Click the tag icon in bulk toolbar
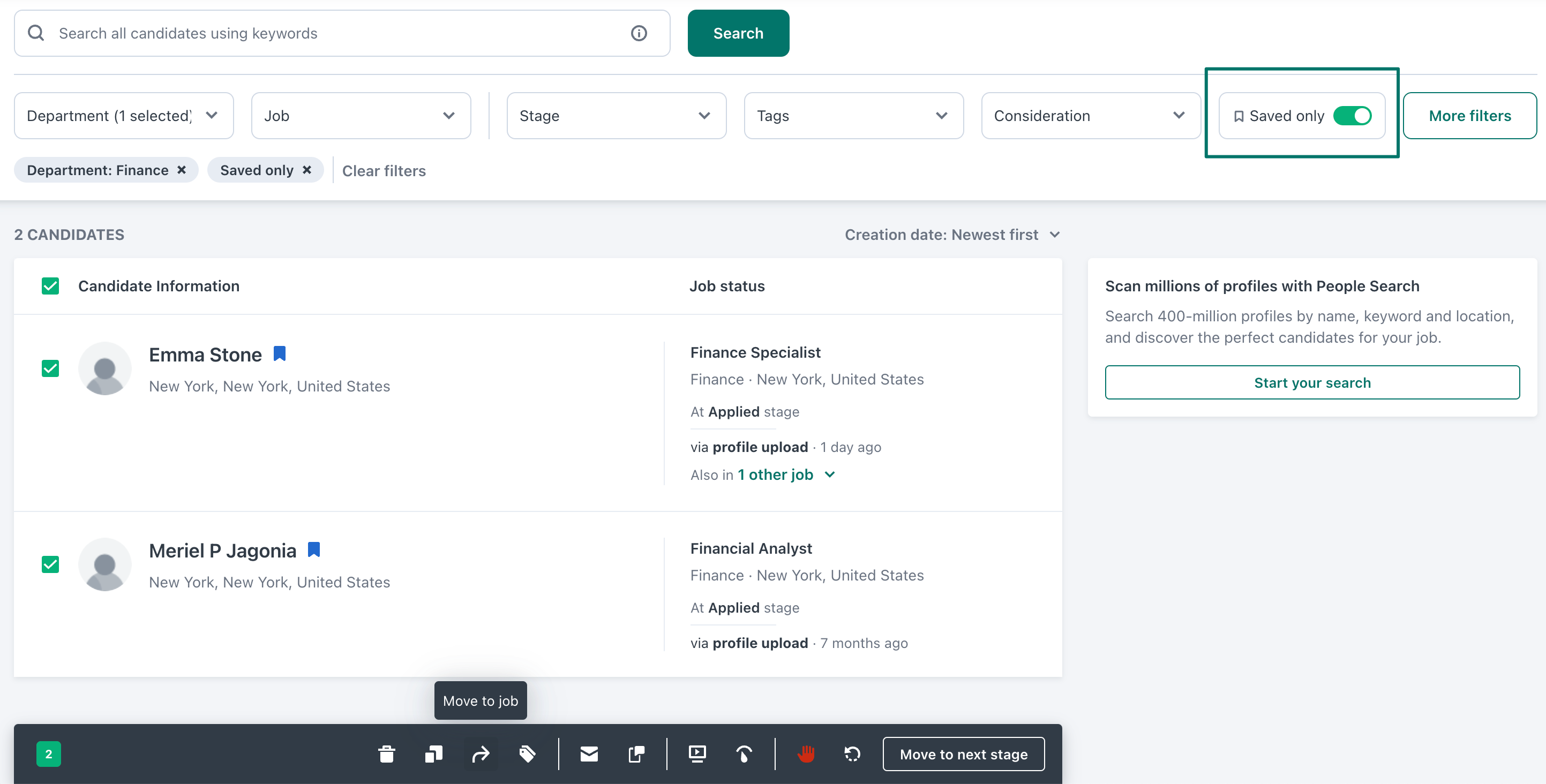 (x=528, y=754)
